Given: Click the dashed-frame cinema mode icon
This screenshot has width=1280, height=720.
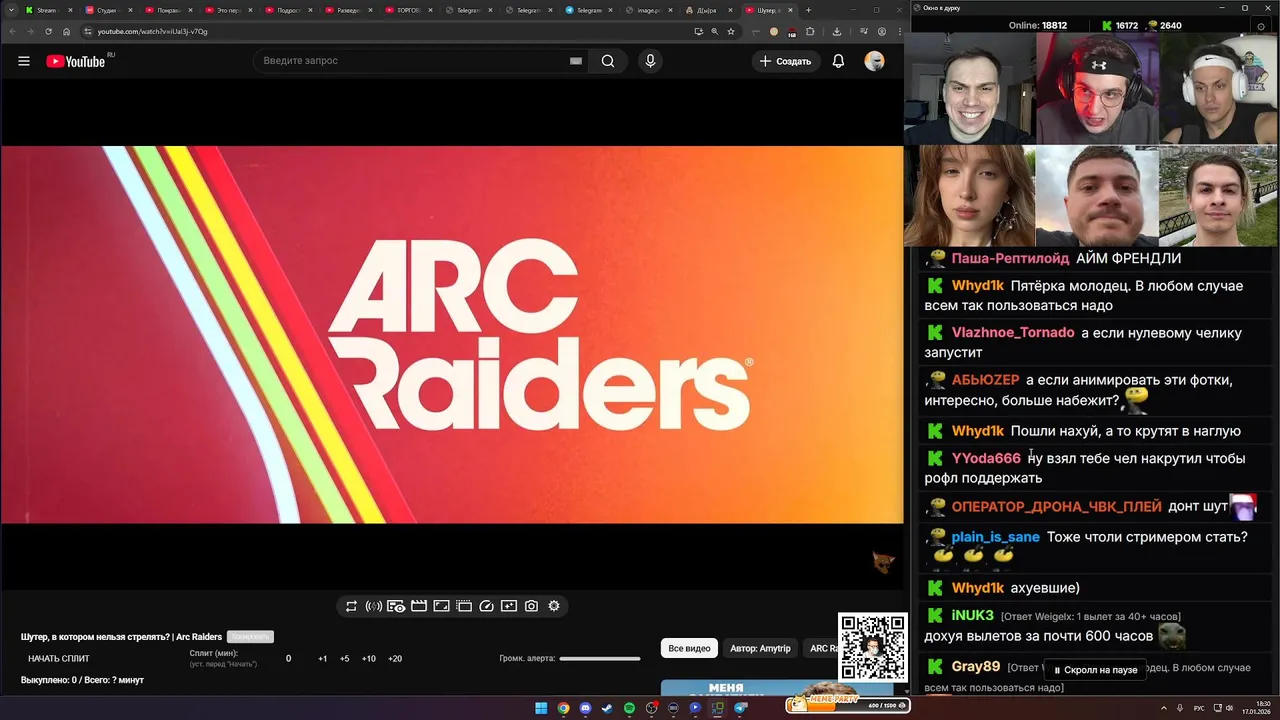Looking at the screenshot, I should click(x=464, y=606).
